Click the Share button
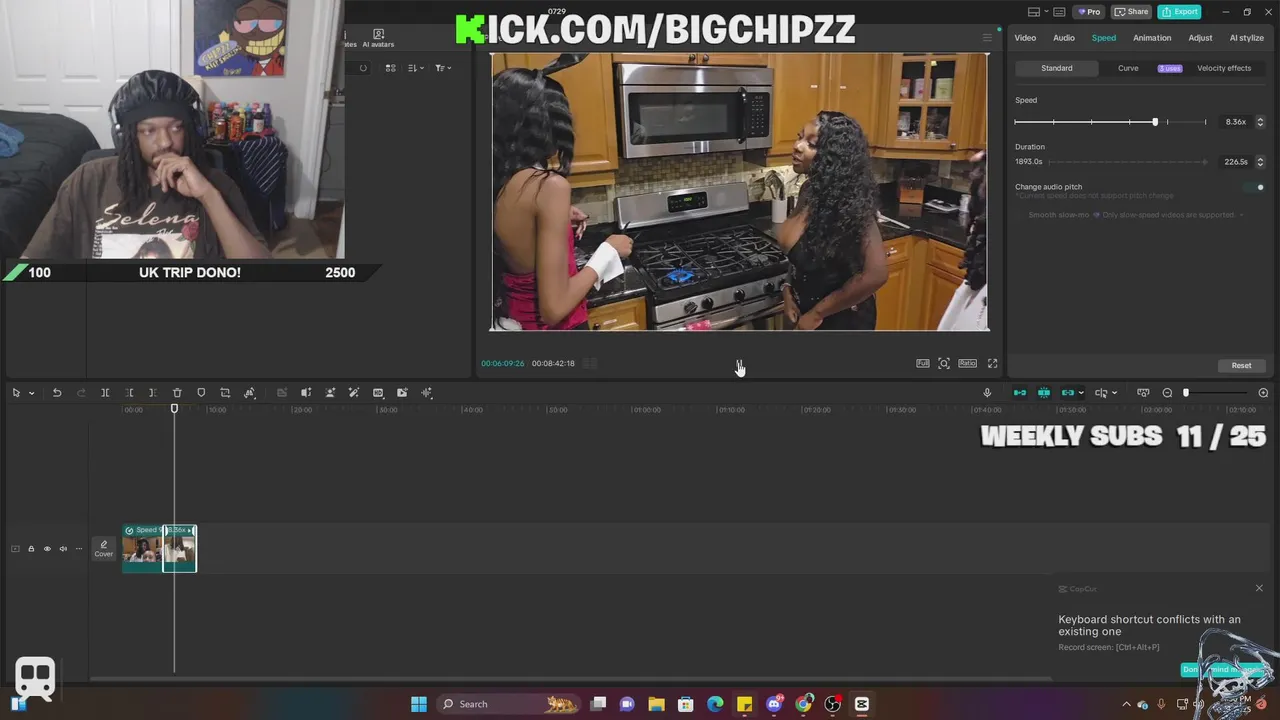This screenshot has width=1280, height=720. pos(1132,11)
